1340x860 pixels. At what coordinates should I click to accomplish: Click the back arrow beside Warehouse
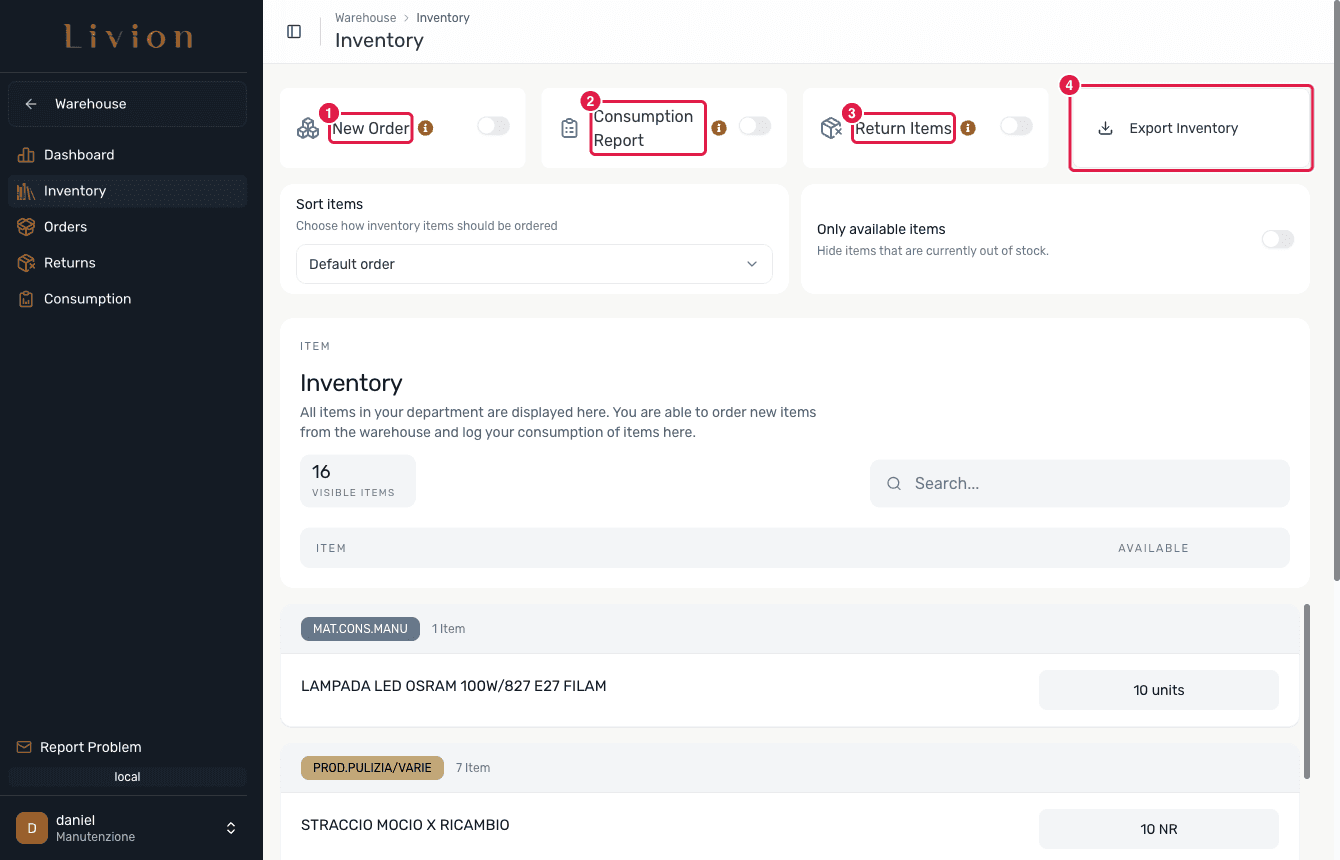[31, 104]
